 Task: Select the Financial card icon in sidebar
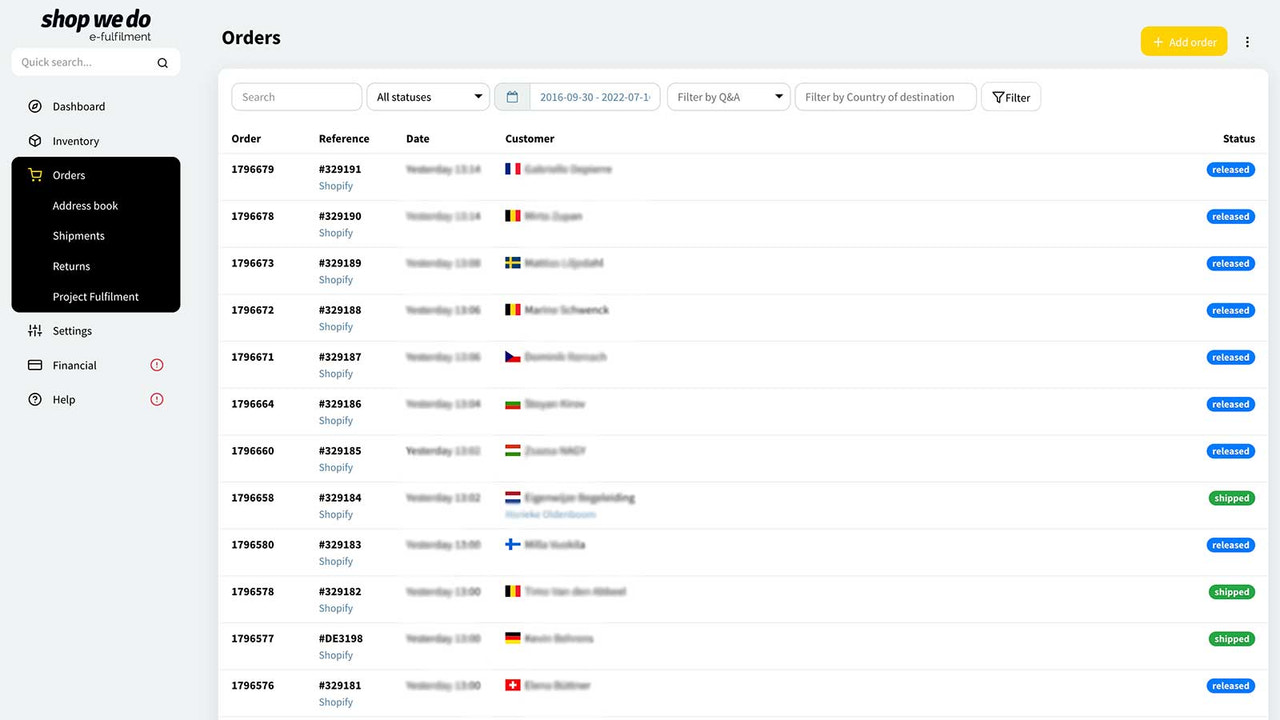point(34,365)
